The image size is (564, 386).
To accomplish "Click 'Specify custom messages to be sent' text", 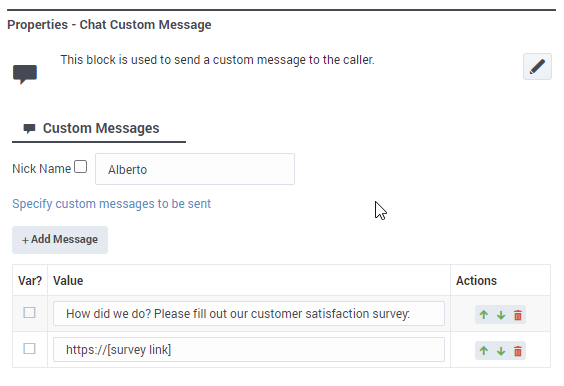I will pos(112,204).
